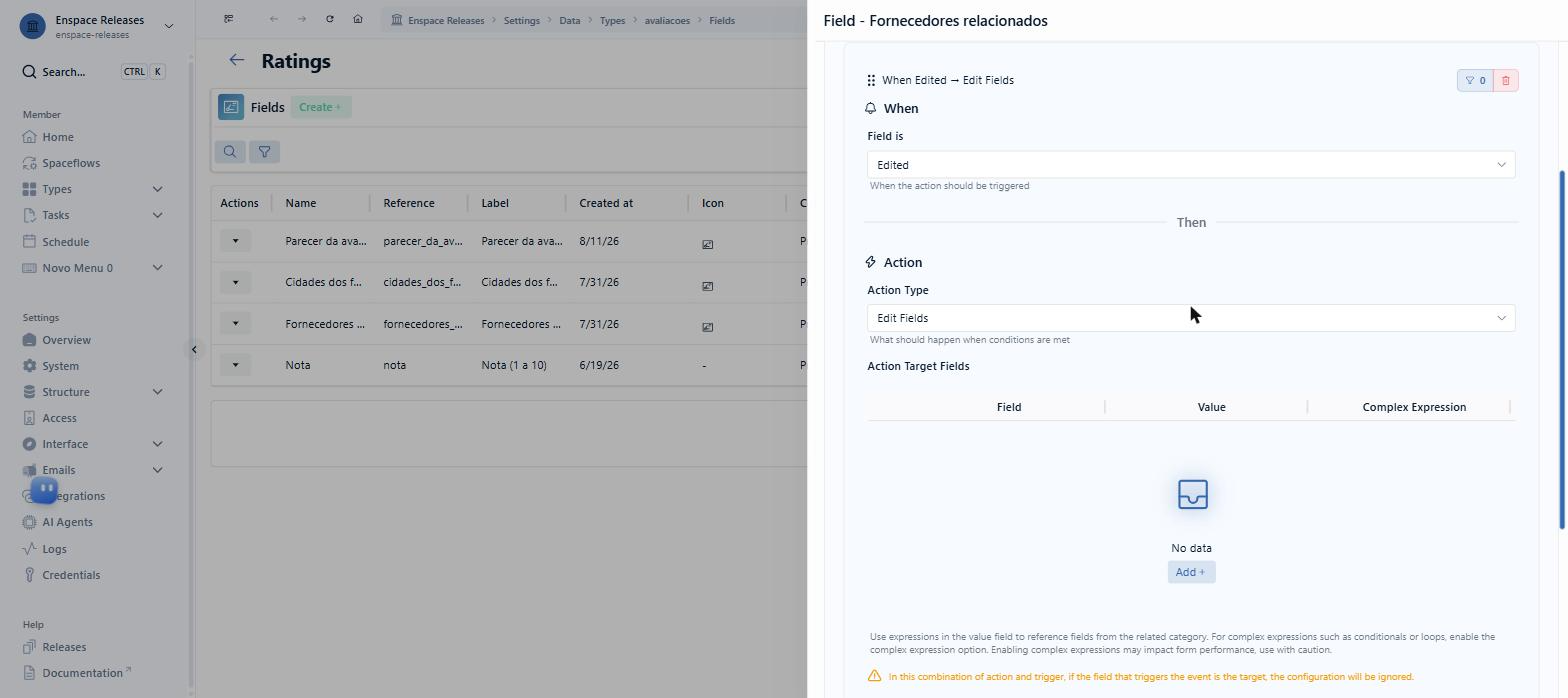Click the side panel vertical scrollbar
The height and width of the screenshot is (698, 1568).
(x=1562, y=350)
